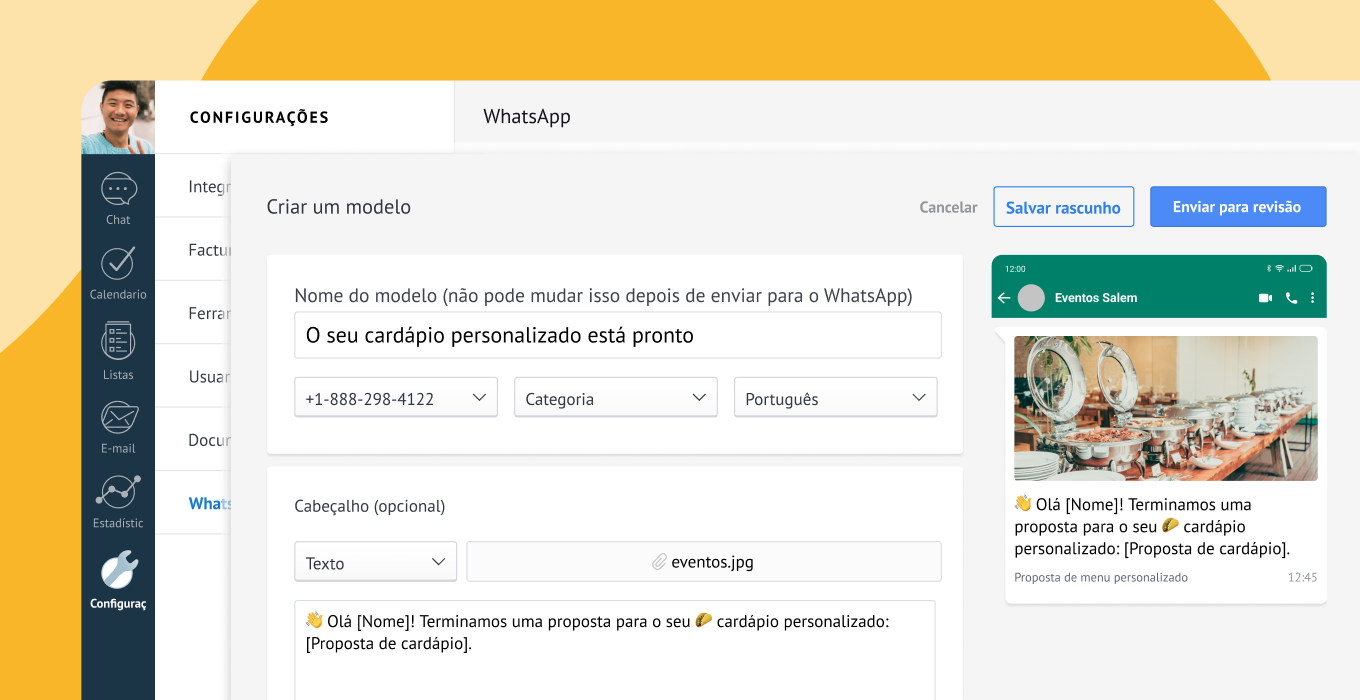Click the CONFIGURAÇÕES sidebar heading
1360x700 pixels.
pos(259,117)
